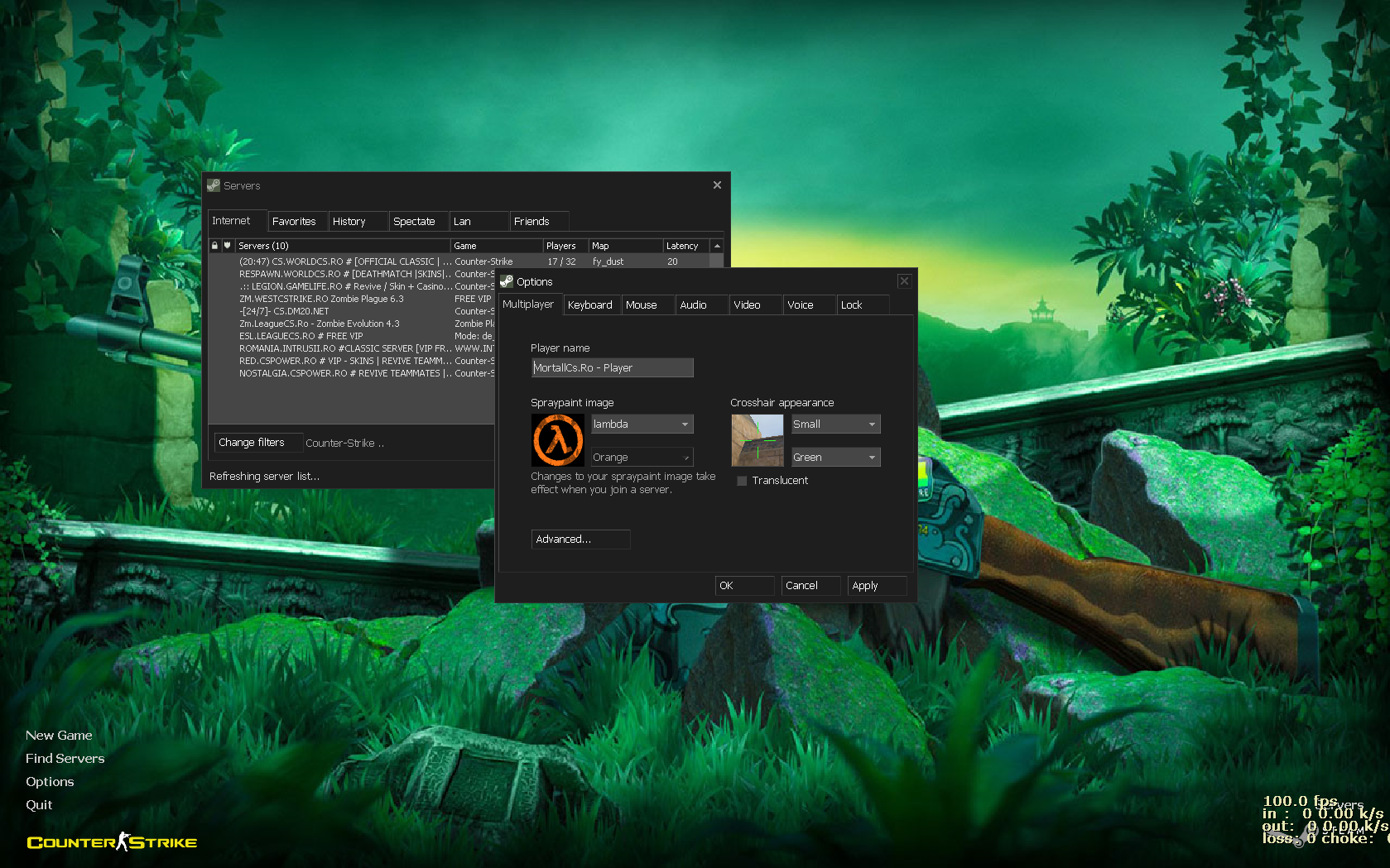The width and height of the screenshot is (1390, 868).
Task: Click Options in main menu
Action: point(50,782)
